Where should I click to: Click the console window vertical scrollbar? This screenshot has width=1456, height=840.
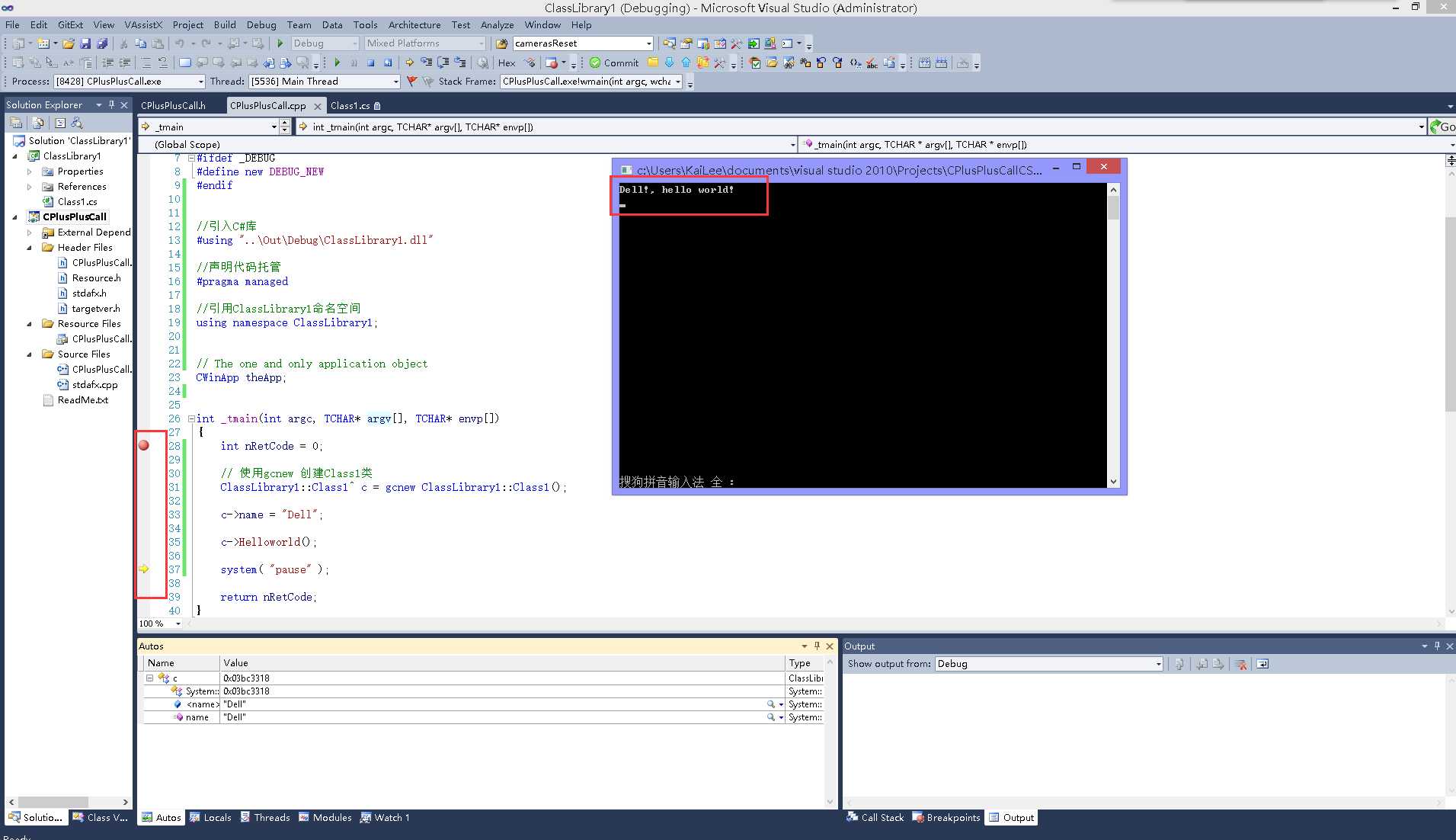(1113, 335)
